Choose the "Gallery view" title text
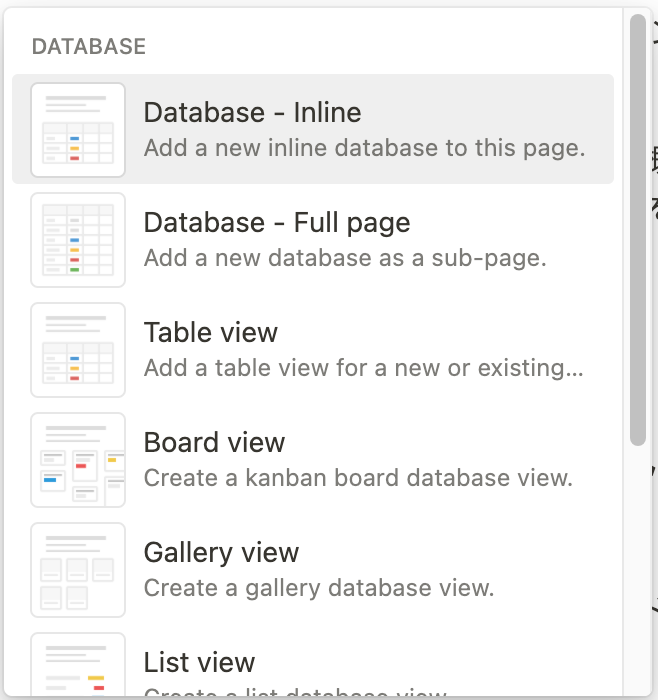Viewport: 658px width, 700px height. pyautogui.click(x=221, y=552)
